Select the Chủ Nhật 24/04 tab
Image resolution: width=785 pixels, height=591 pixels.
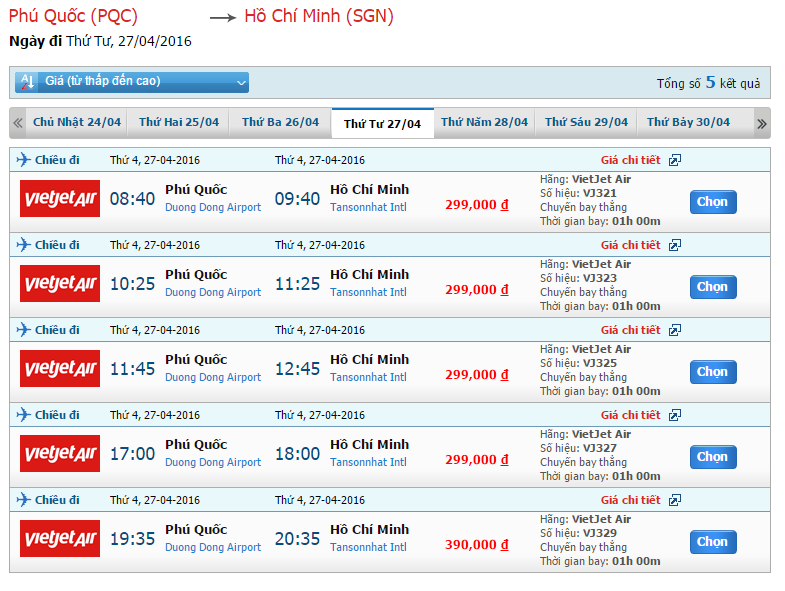coord(77,122)
